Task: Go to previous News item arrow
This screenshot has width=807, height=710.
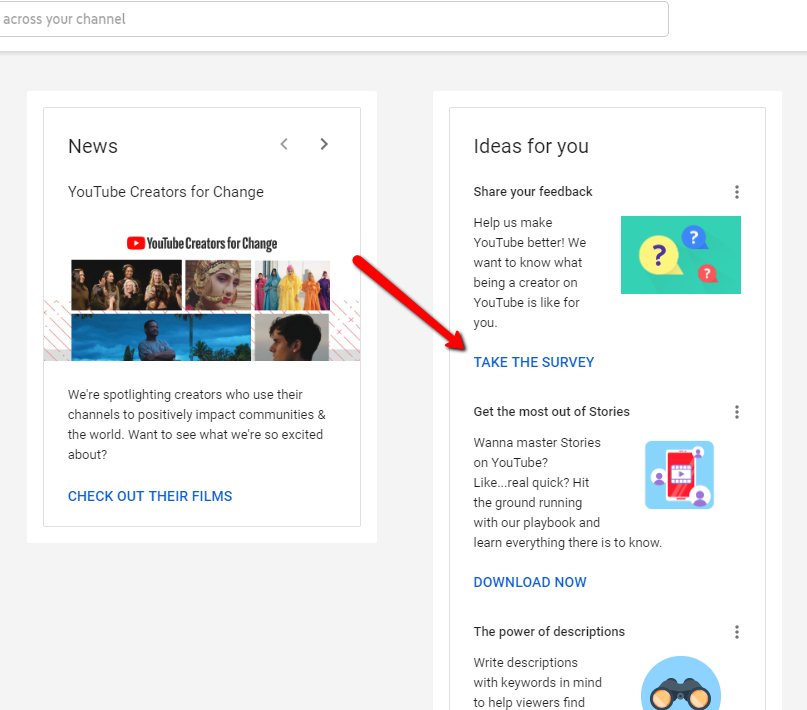Action: [284, 144]
